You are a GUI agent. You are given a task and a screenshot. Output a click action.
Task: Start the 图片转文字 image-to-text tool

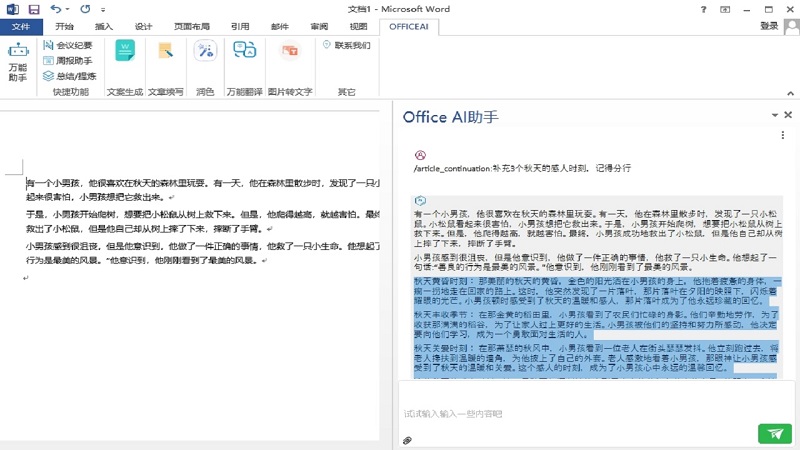pos(289,52)
